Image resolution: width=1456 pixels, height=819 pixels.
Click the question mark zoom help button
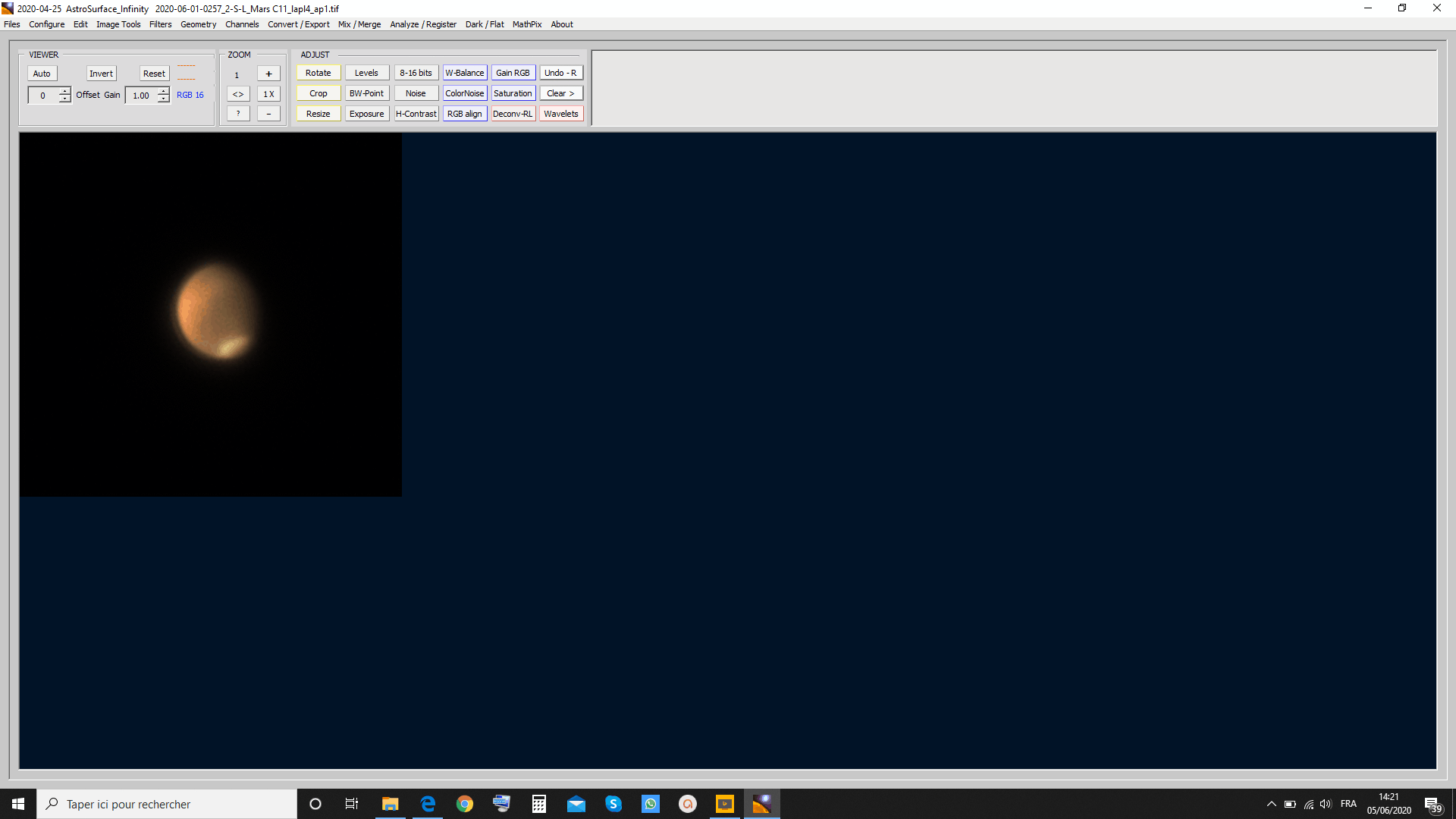238,114
